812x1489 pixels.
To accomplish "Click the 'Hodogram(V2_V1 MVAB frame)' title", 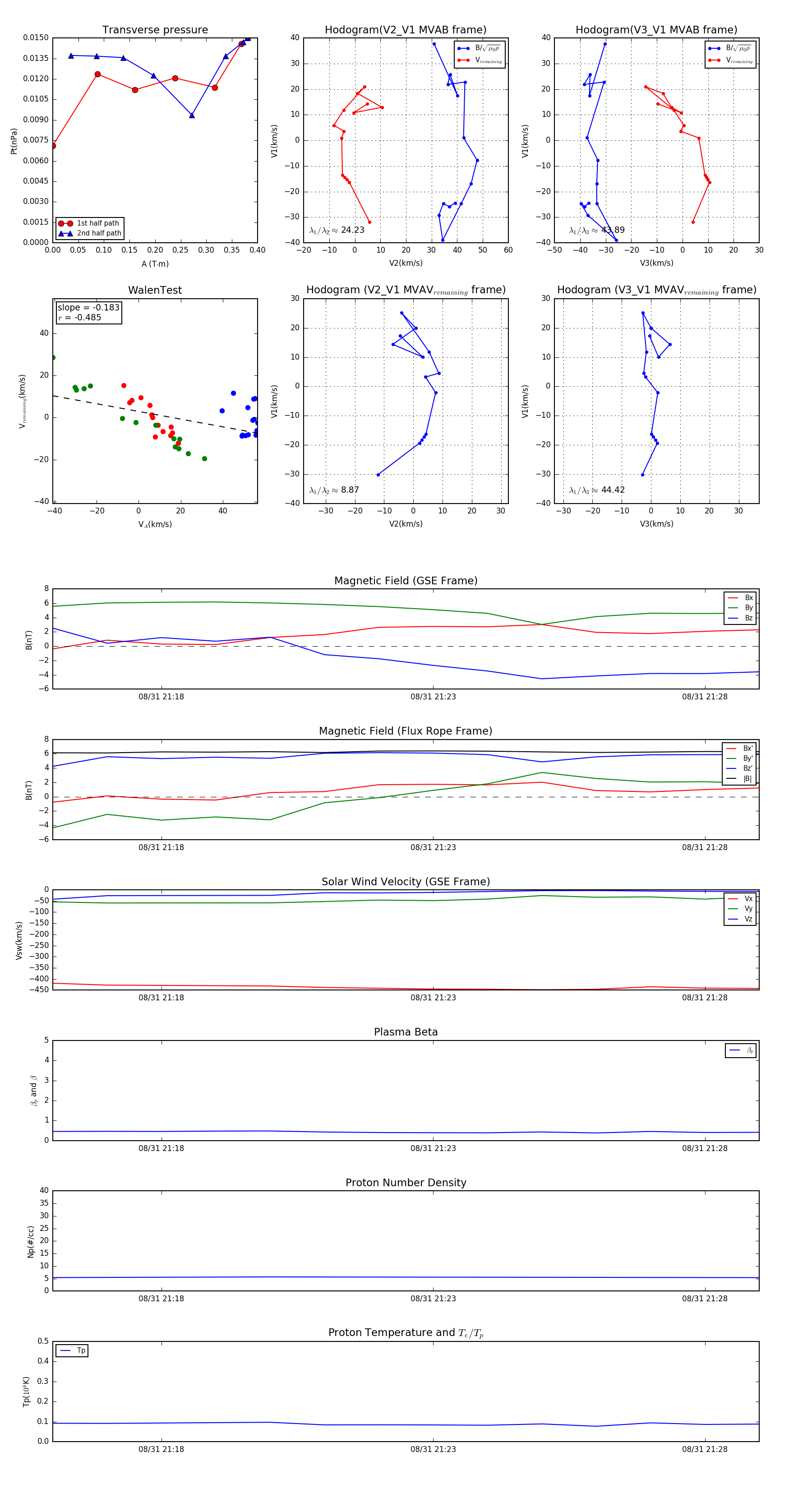I will 406,29.
